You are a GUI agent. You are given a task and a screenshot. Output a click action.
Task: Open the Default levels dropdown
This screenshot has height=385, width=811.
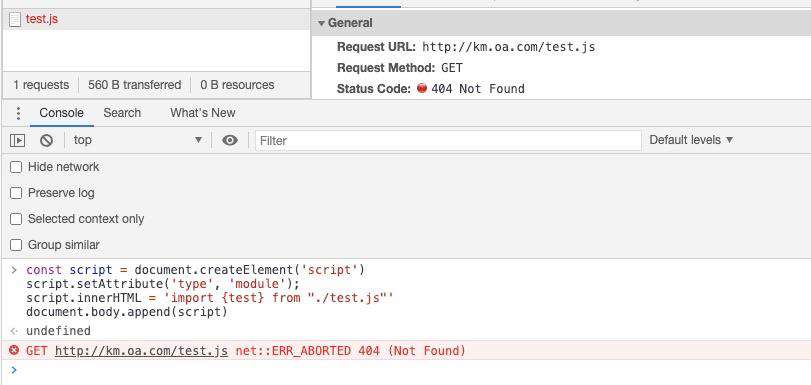691,140
